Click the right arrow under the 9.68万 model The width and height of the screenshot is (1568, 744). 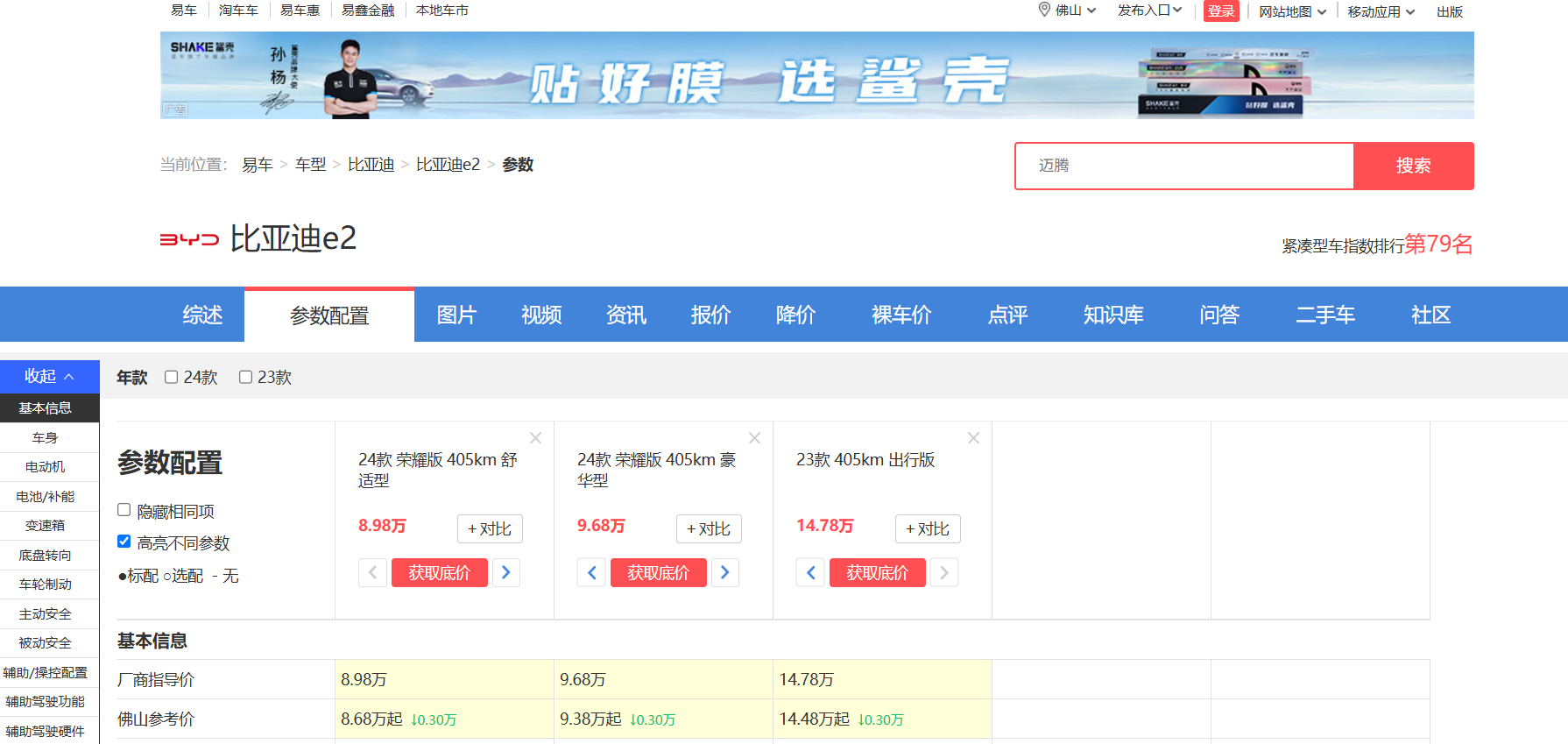pos(725,572)
